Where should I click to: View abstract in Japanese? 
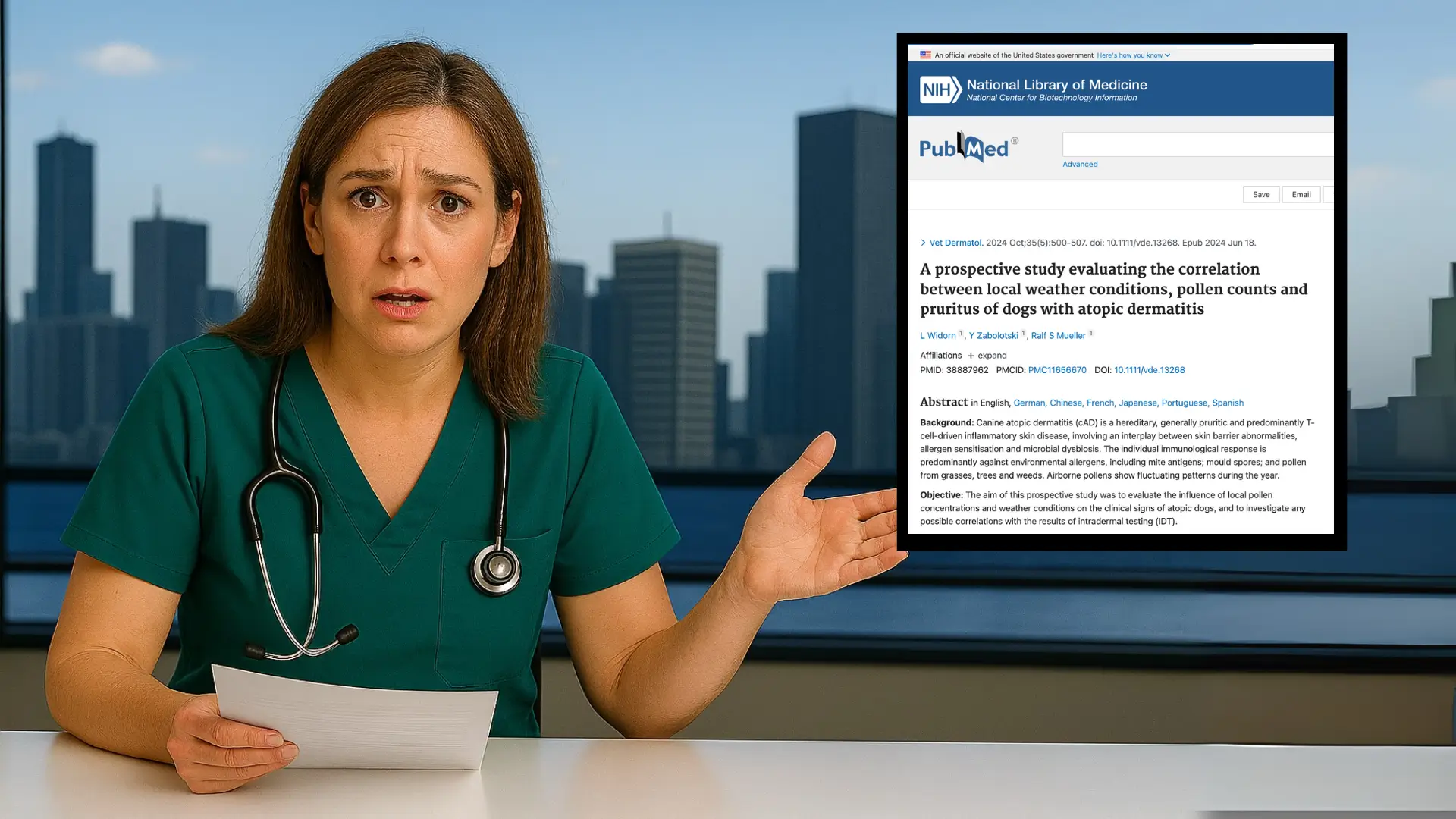pos(1137,403)
